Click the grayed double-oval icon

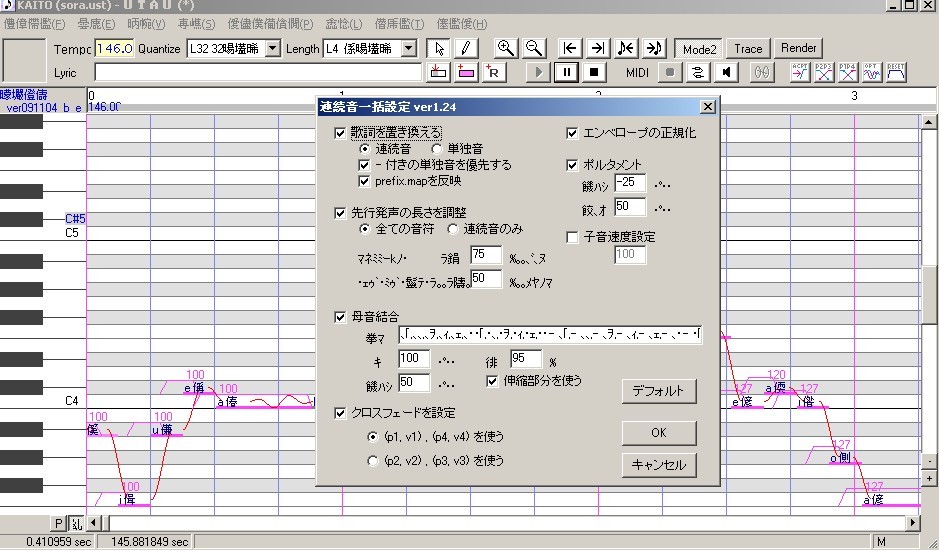pyautogui.click(x=761, y=72)
